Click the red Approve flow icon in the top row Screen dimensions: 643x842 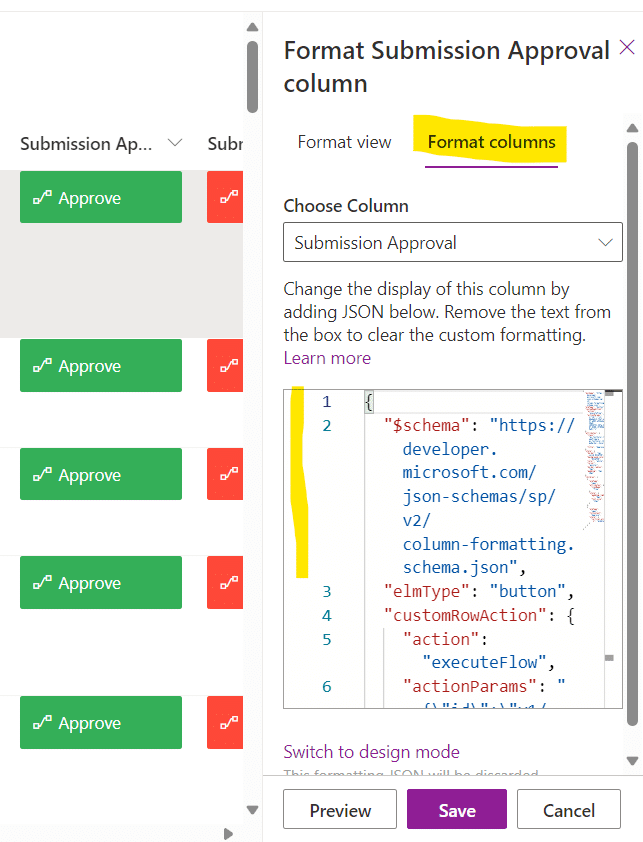click(224, 197)
